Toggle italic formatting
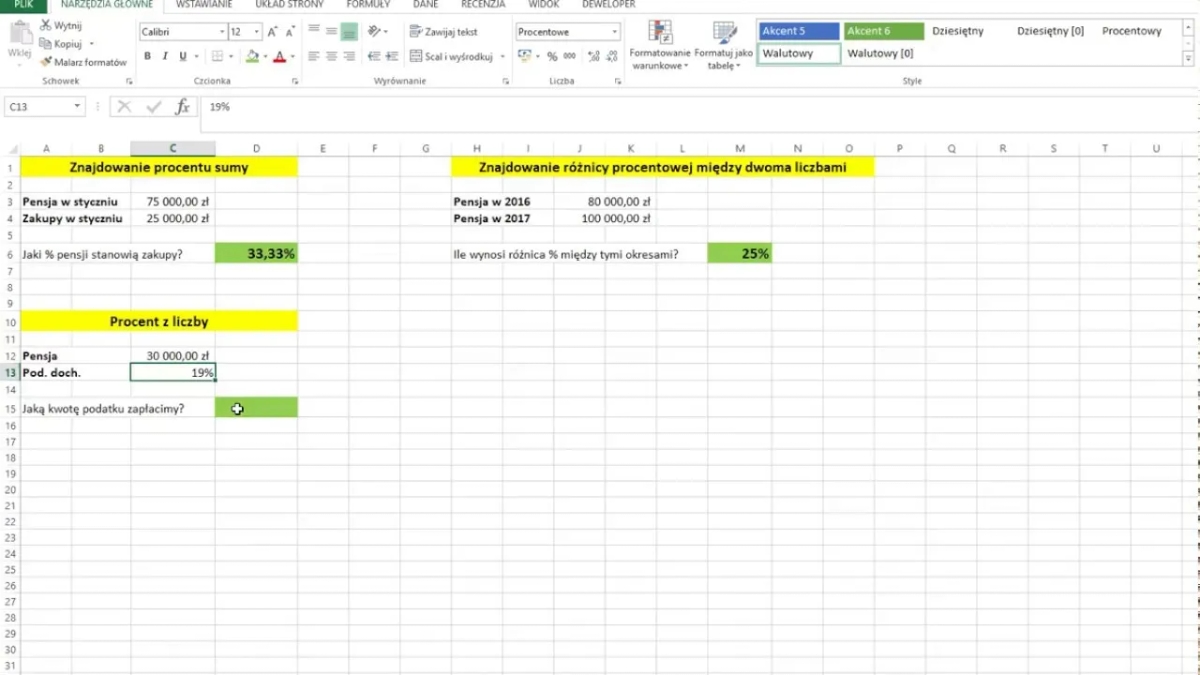The width and height of the screenshot is (1200, 675). (164, 57)
